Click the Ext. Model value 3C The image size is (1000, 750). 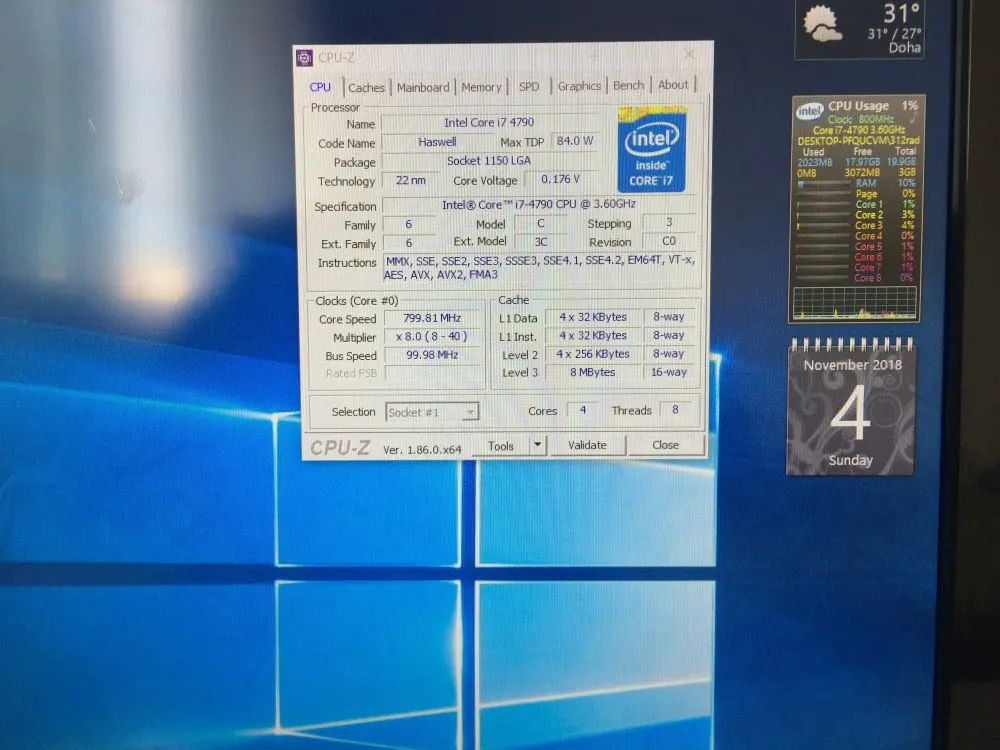[541, 242]
